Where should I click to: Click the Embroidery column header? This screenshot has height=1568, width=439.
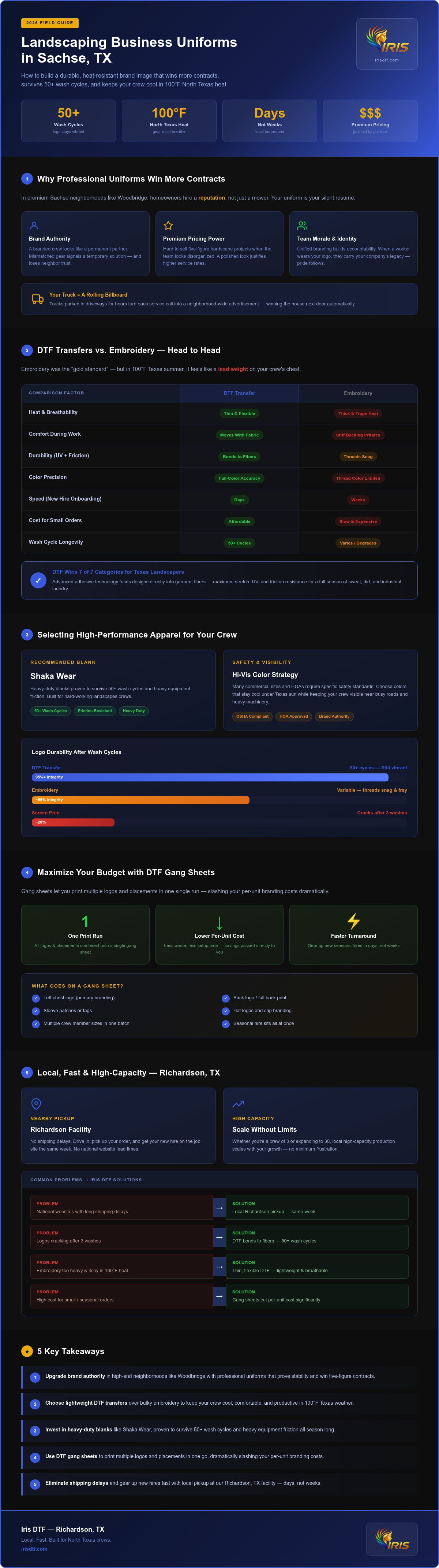[x=358, y=393]
